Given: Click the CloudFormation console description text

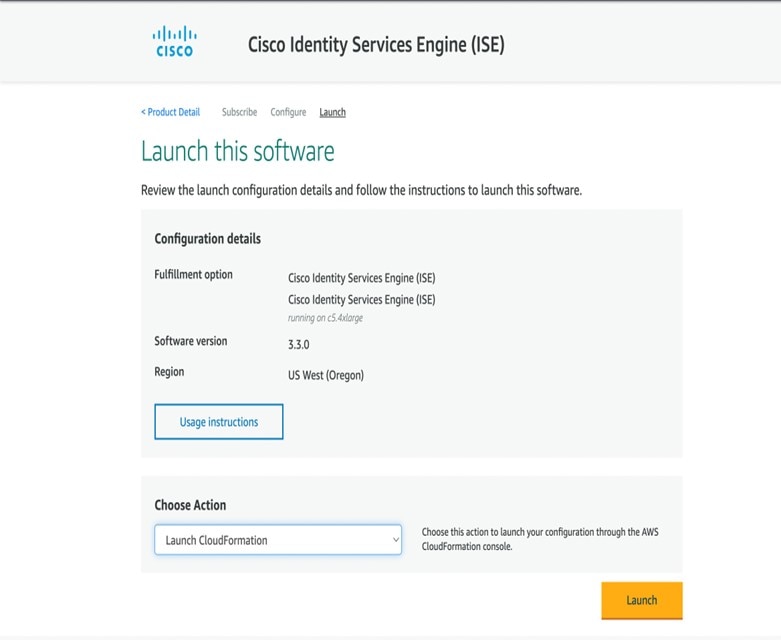Looking at the screenshot, I should 540,539.
